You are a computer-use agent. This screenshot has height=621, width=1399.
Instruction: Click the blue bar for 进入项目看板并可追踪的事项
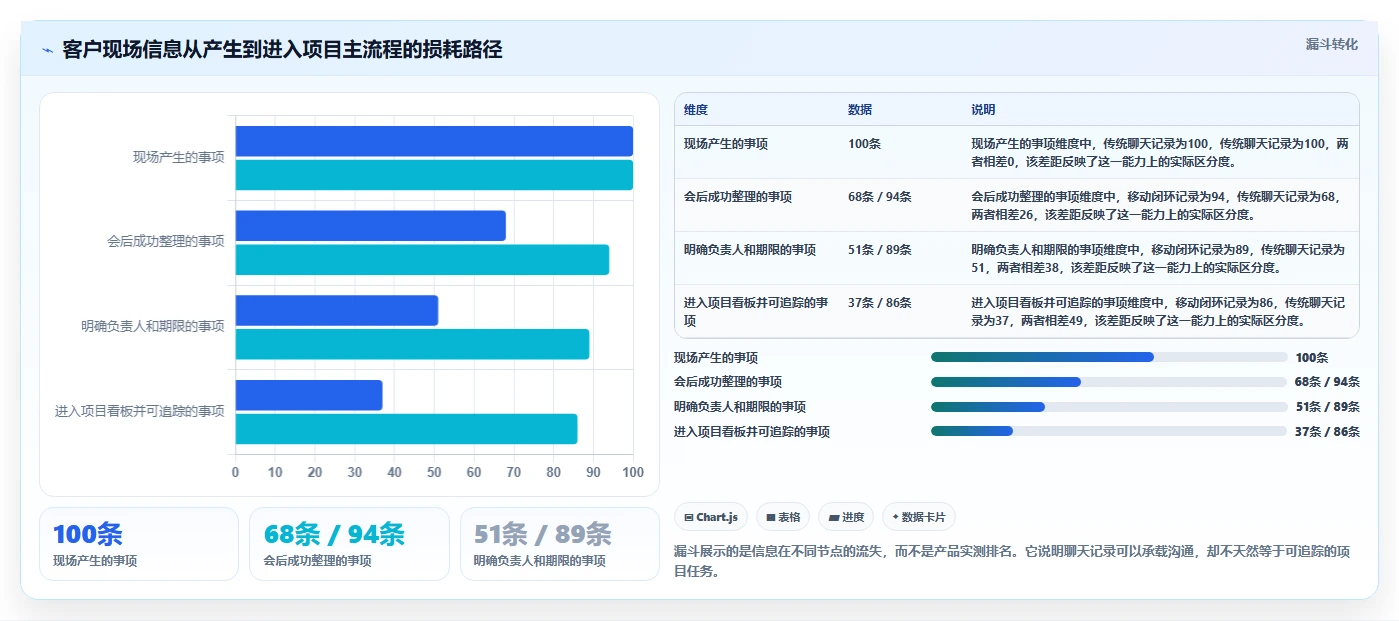pos(309,395)
